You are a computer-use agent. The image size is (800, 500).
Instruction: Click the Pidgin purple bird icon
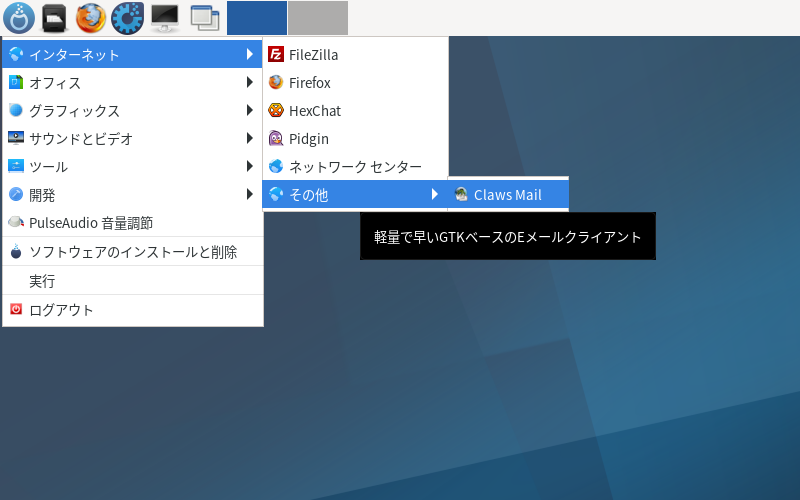pyautogui.click(x=276, y=138)
